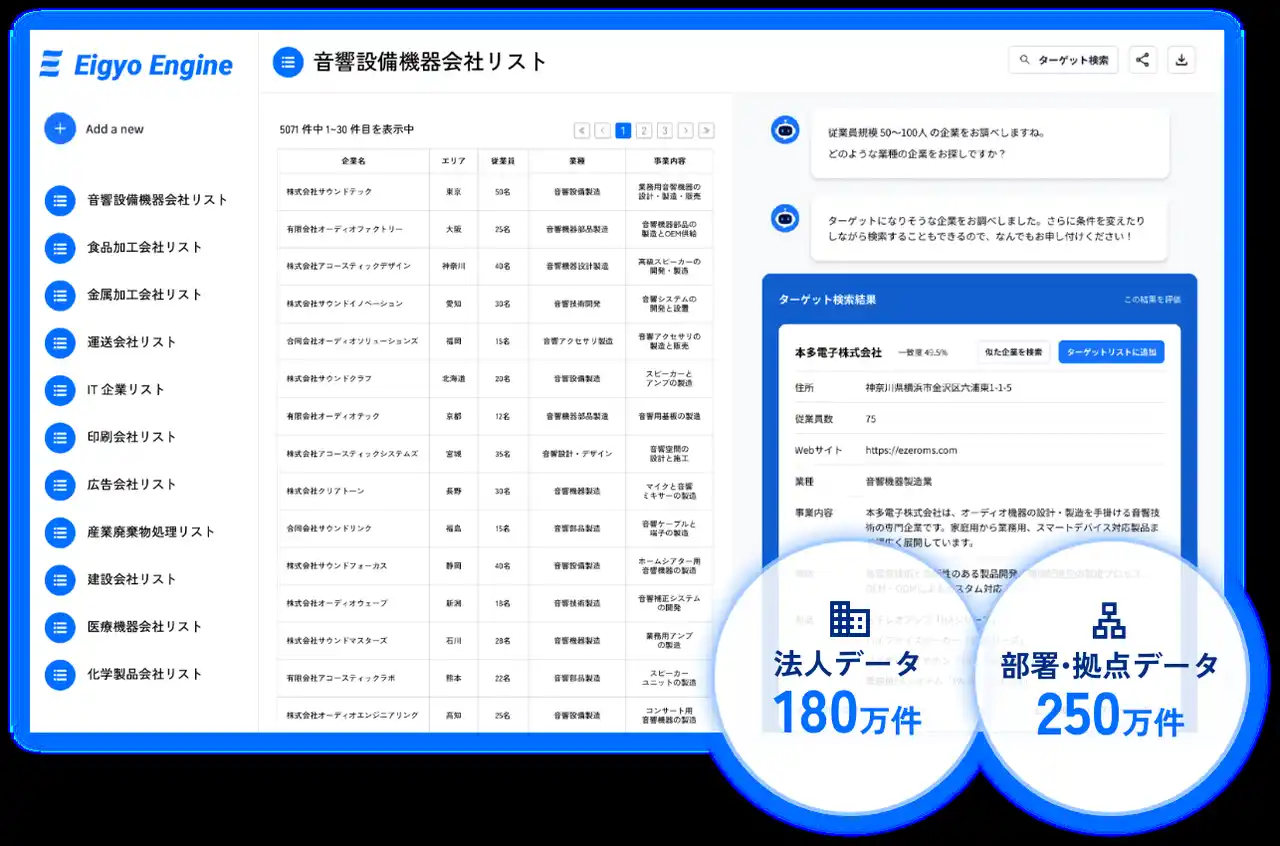Go to page 2 of results

644,130
